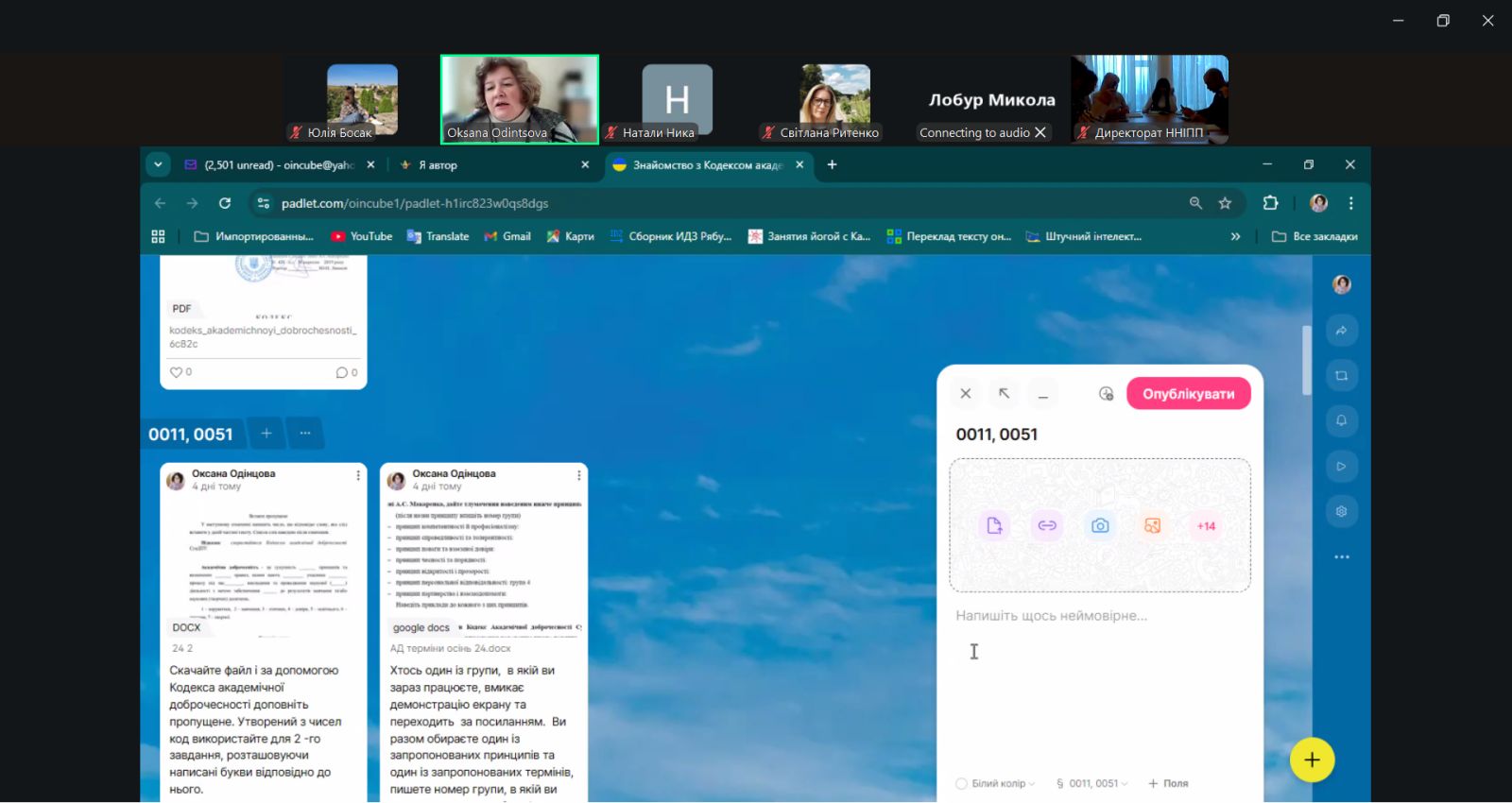Expand the 0011, 0051 section selector
Screen dimensions: 1512x803
[1092, 783]
